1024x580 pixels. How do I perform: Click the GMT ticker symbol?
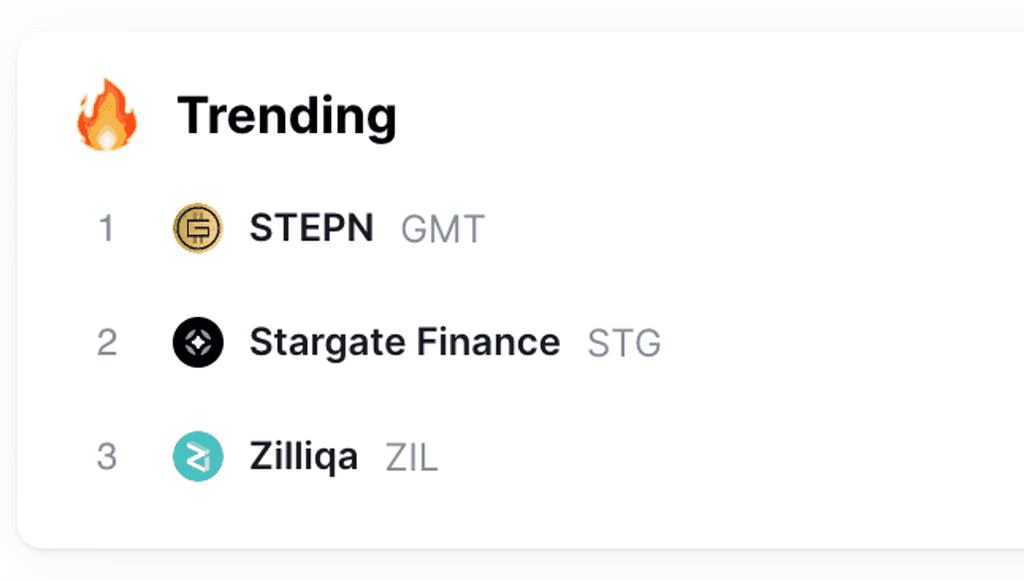point(443,229)
